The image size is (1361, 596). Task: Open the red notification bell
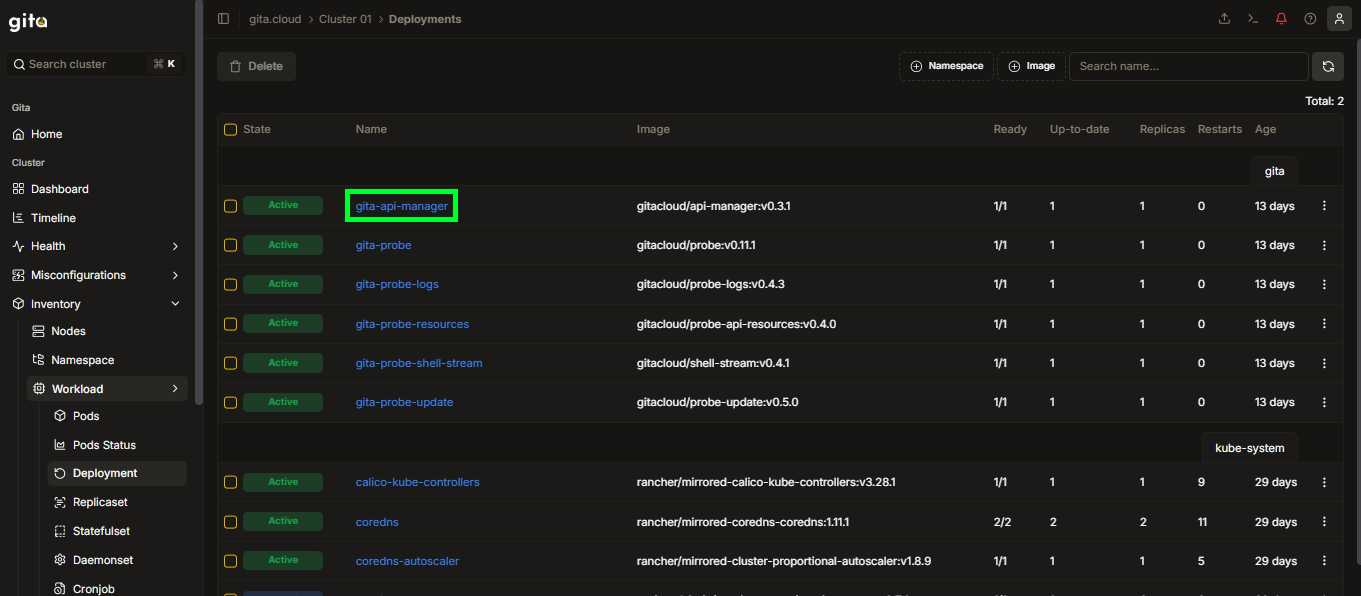coord(1281,19)
